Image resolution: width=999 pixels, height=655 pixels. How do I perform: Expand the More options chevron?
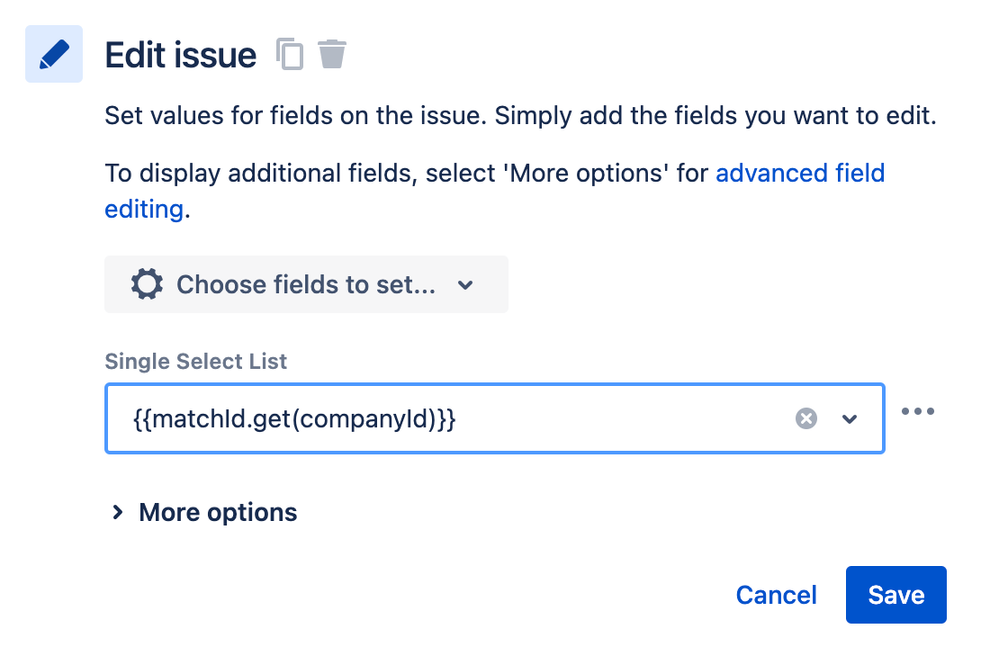coord(118,512)
